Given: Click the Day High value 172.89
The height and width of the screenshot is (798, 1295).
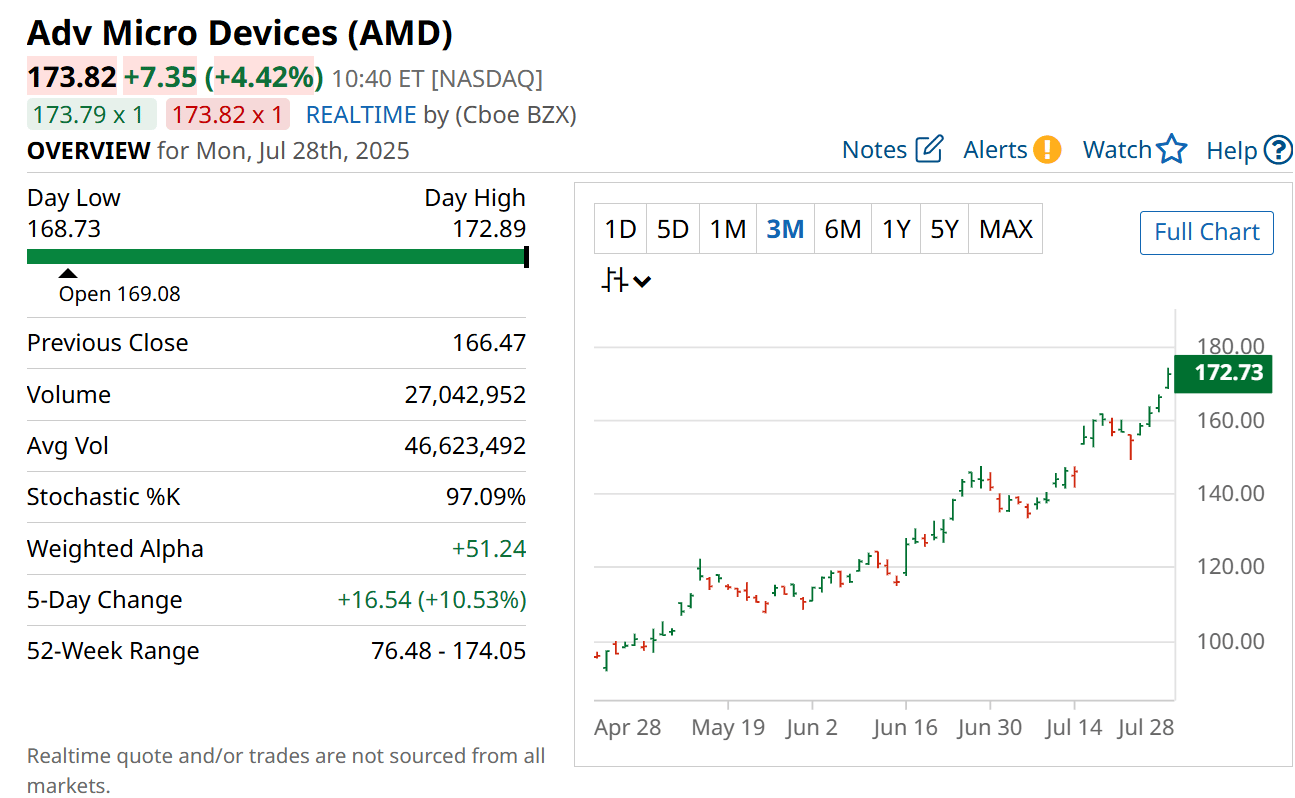Looking at the screenshot, I should tap(489, 229).
